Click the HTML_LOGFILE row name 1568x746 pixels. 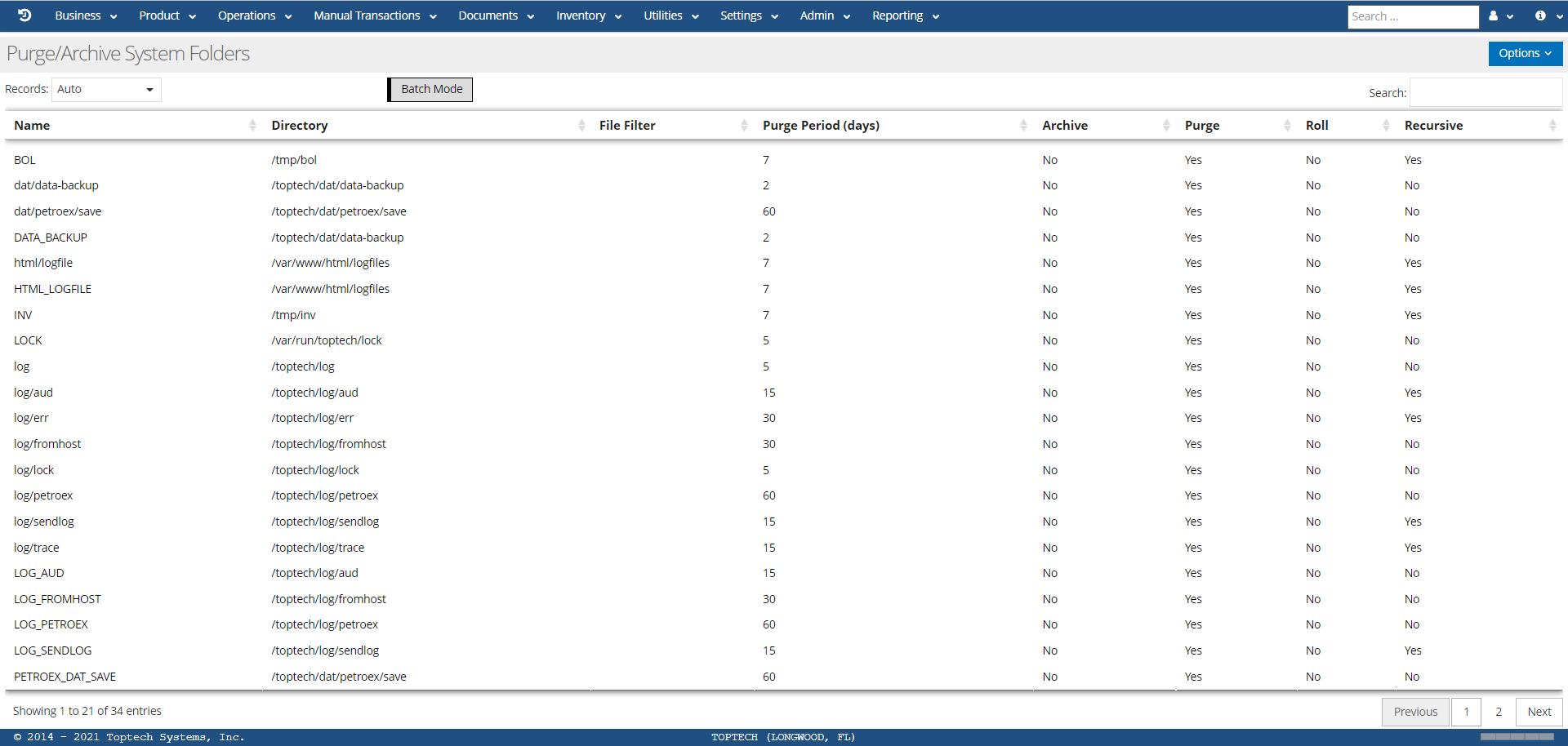pos(52,289)
